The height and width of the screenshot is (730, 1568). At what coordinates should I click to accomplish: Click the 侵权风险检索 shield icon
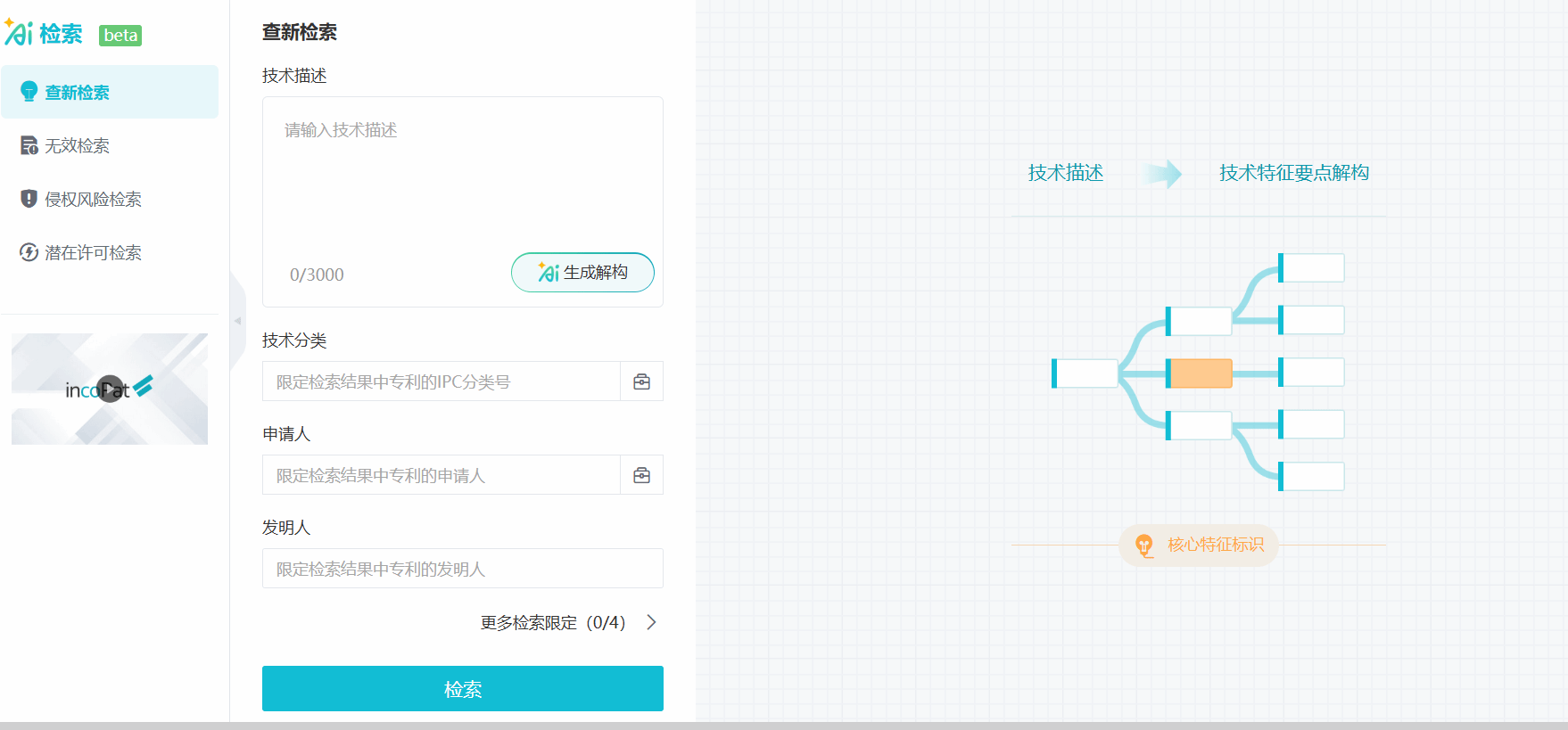tap(29, 199)
